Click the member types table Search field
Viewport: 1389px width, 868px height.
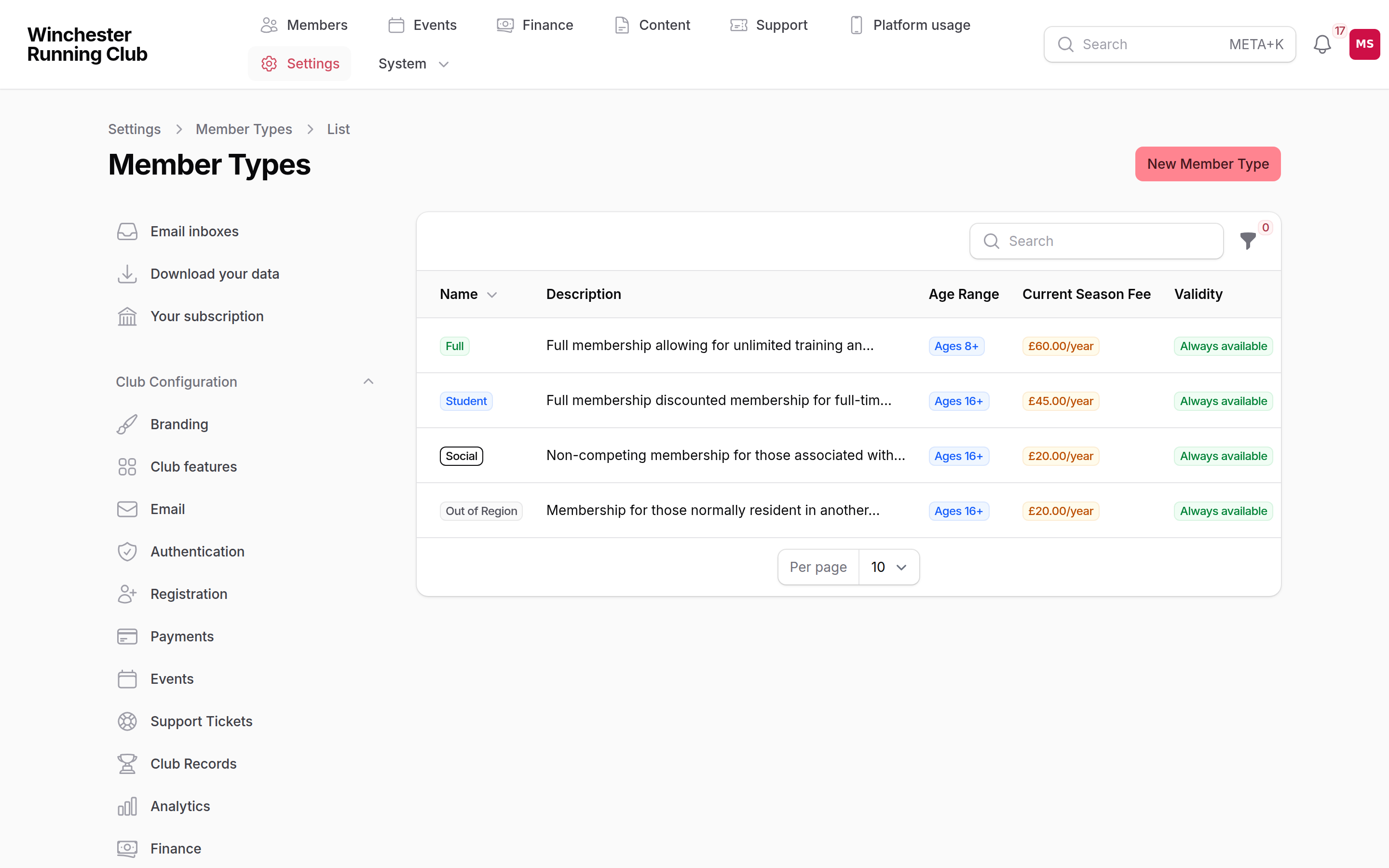coord(1096,241)
